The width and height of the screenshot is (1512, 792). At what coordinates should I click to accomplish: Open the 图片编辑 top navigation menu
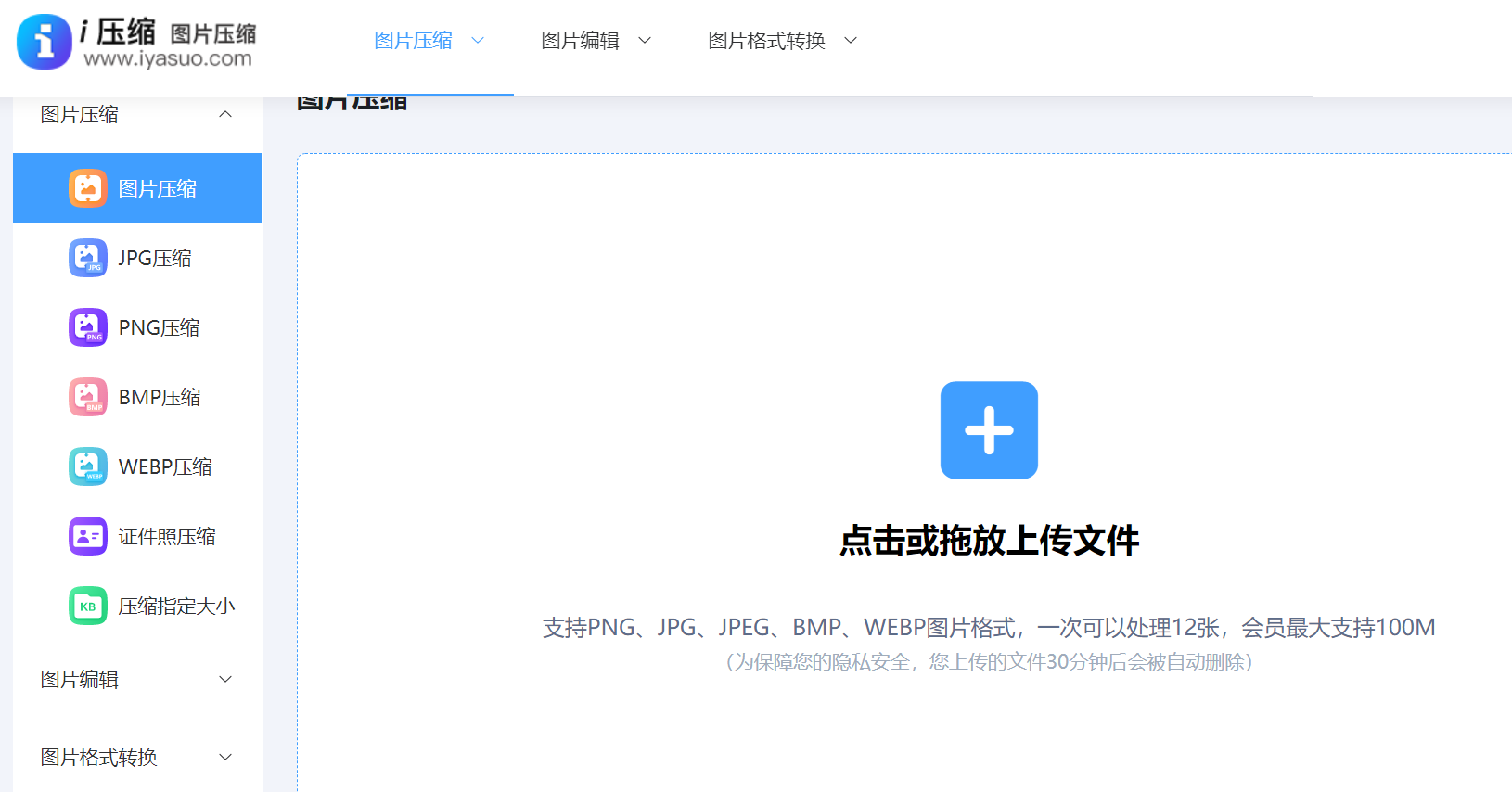point(596,41)
